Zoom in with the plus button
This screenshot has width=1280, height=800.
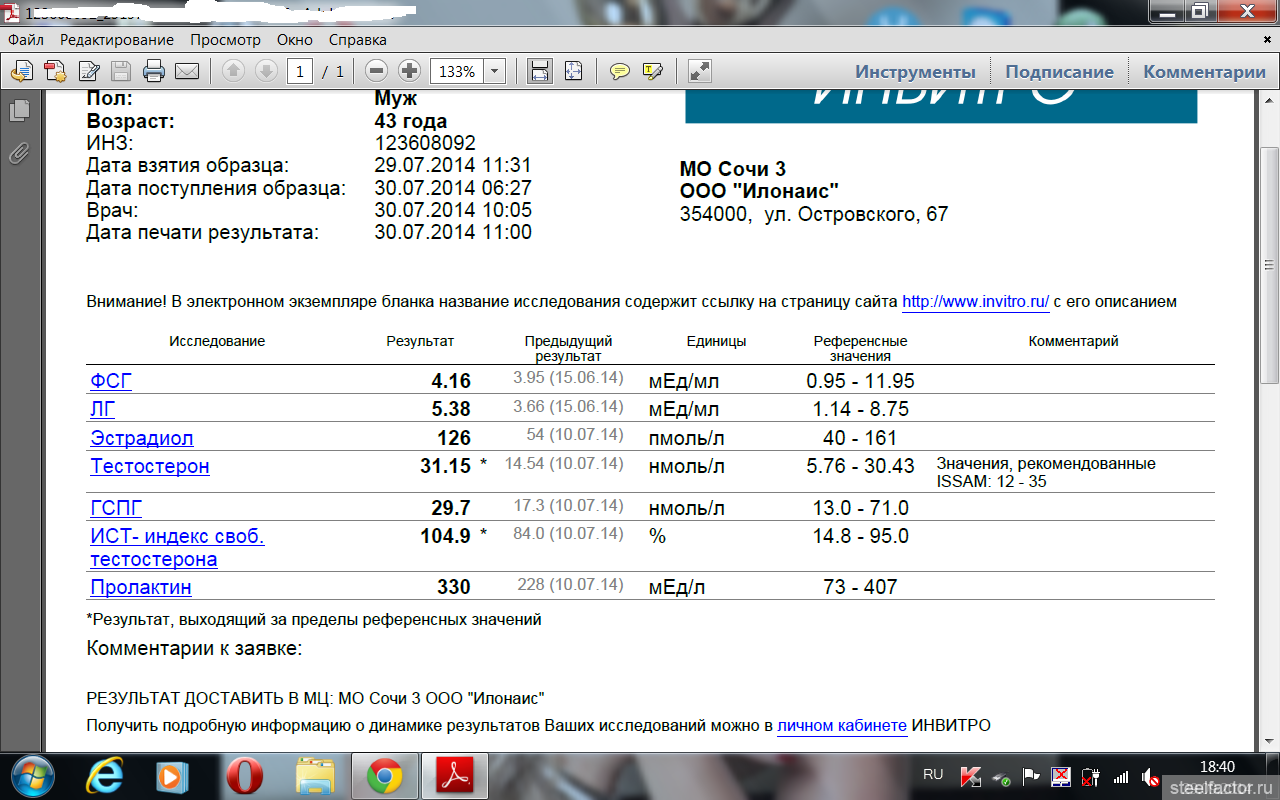(x=409, y=71)
